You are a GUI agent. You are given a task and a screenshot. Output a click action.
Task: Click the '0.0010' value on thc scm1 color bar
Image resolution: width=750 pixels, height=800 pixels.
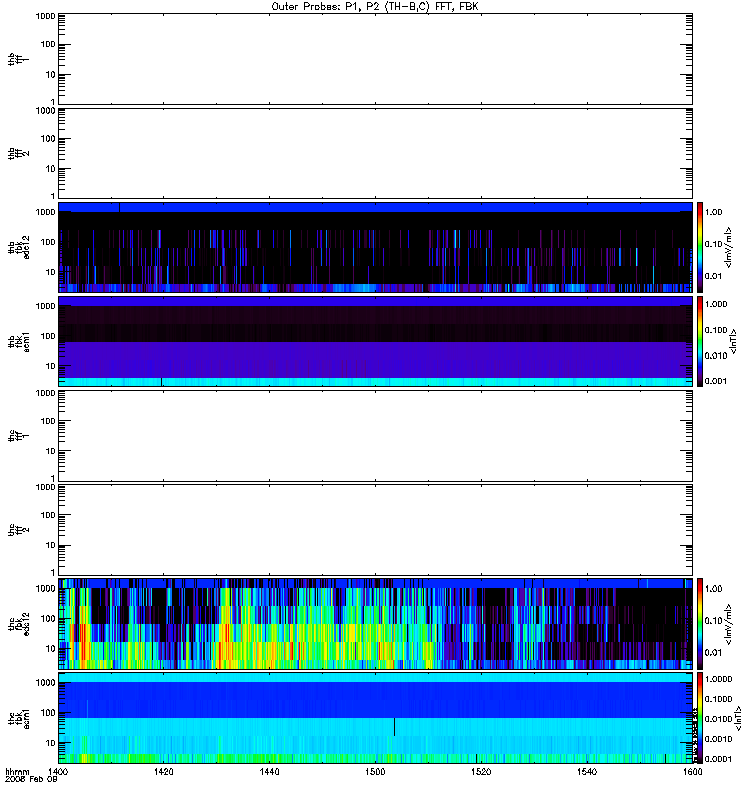coord(718,739)
